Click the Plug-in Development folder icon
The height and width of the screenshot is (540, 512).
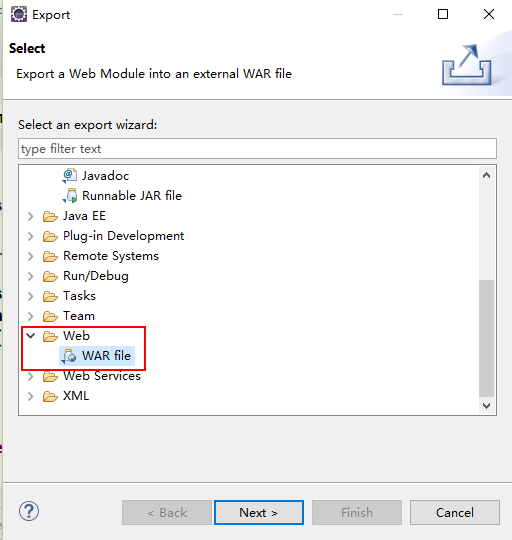coord(50,236)
